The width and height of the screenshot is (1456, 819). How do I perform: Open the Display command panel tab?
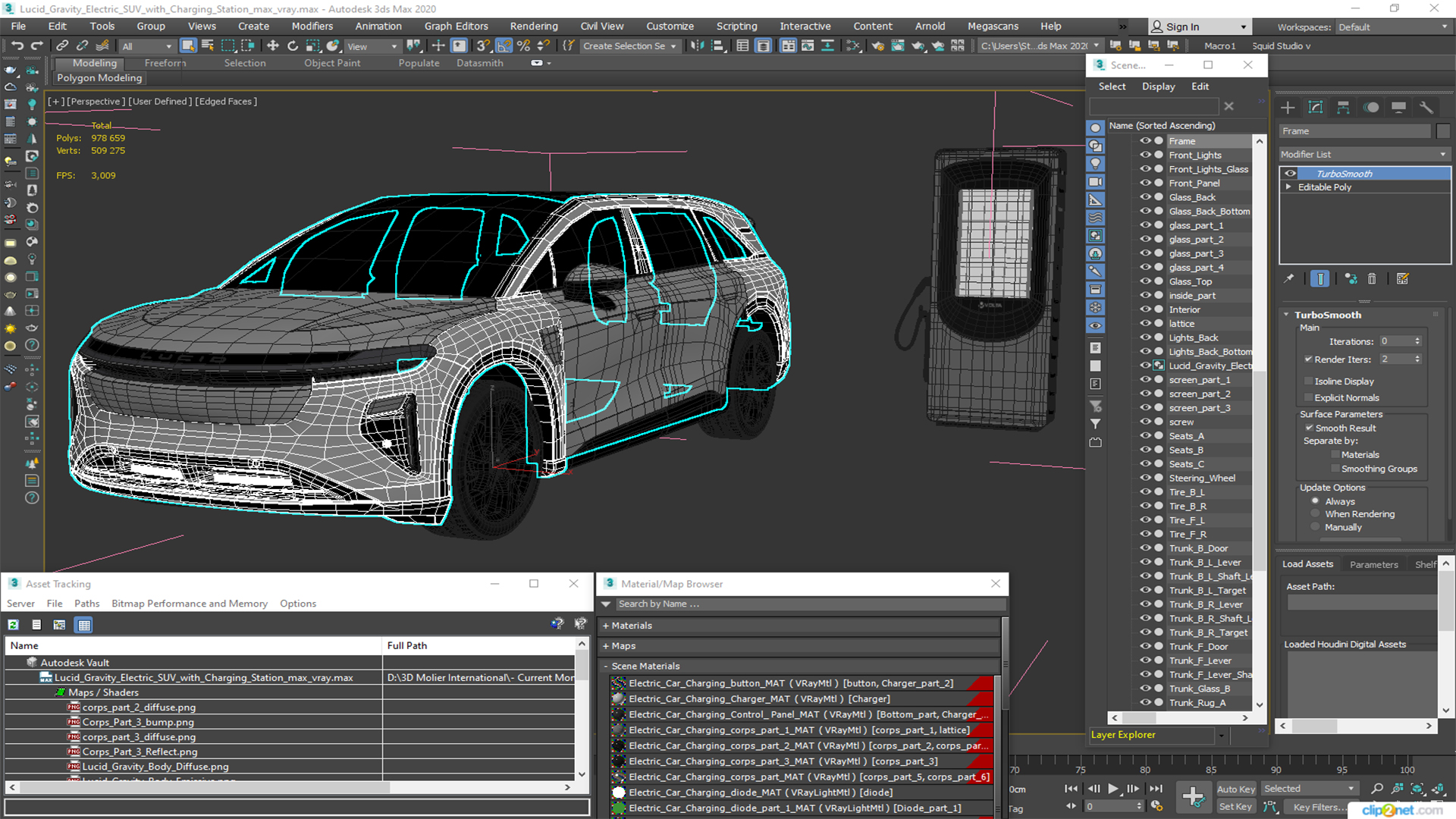pyautogui.click(x=1399, y=108)
